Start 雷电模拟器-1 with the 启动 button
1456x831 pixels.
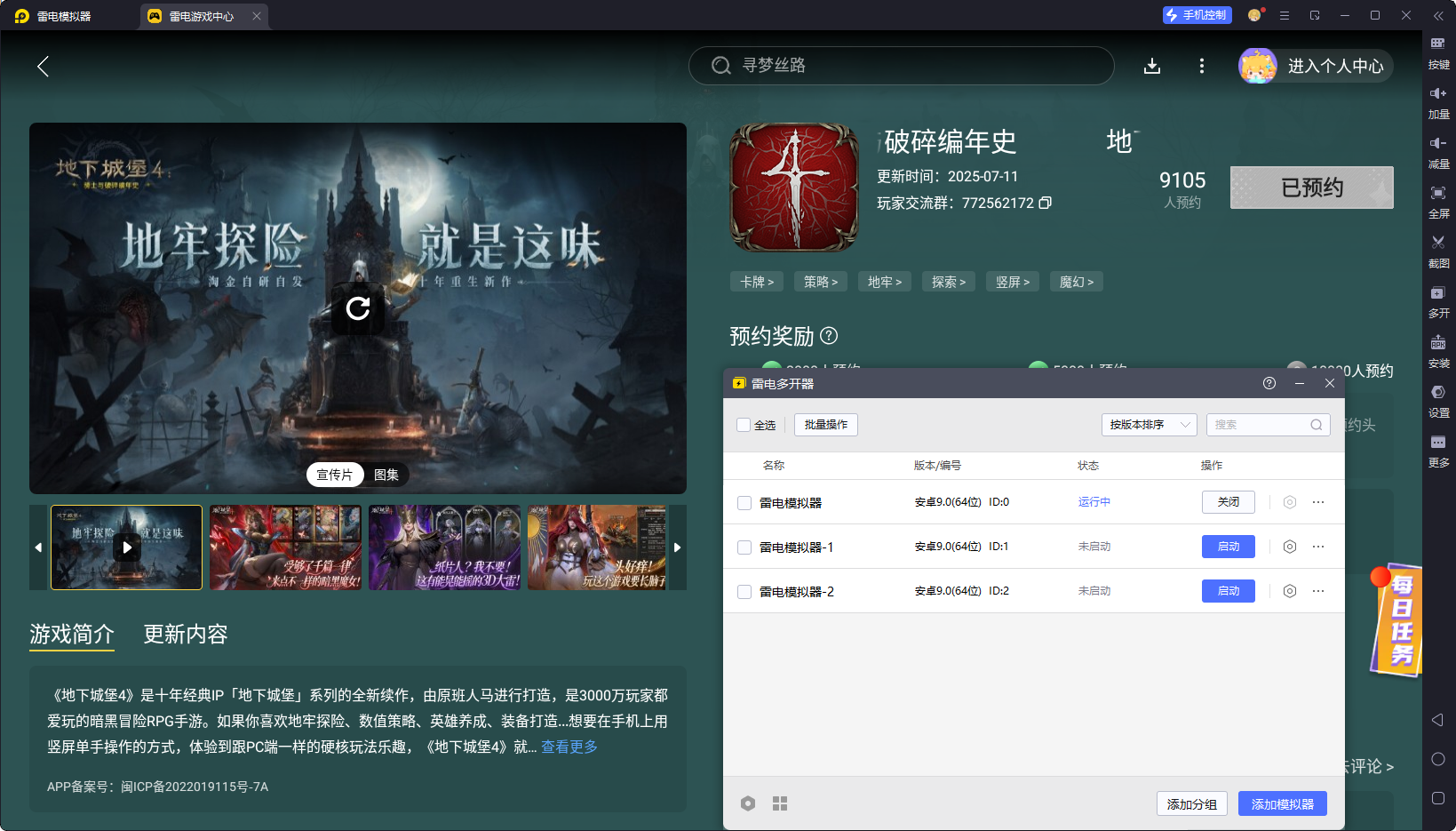click(1228, 547)
